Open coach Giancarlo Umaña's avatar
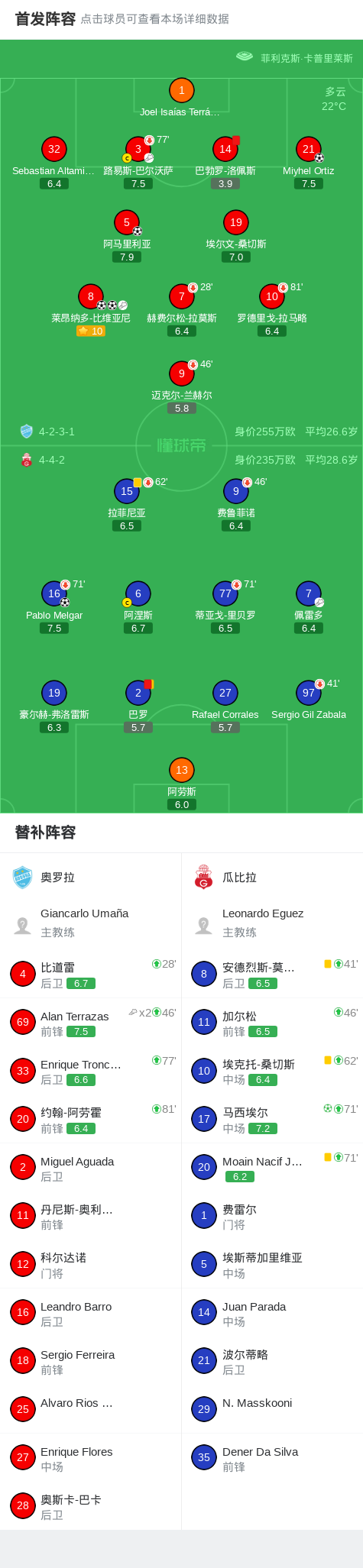The image size is (363, 1568). click(23, 926)
